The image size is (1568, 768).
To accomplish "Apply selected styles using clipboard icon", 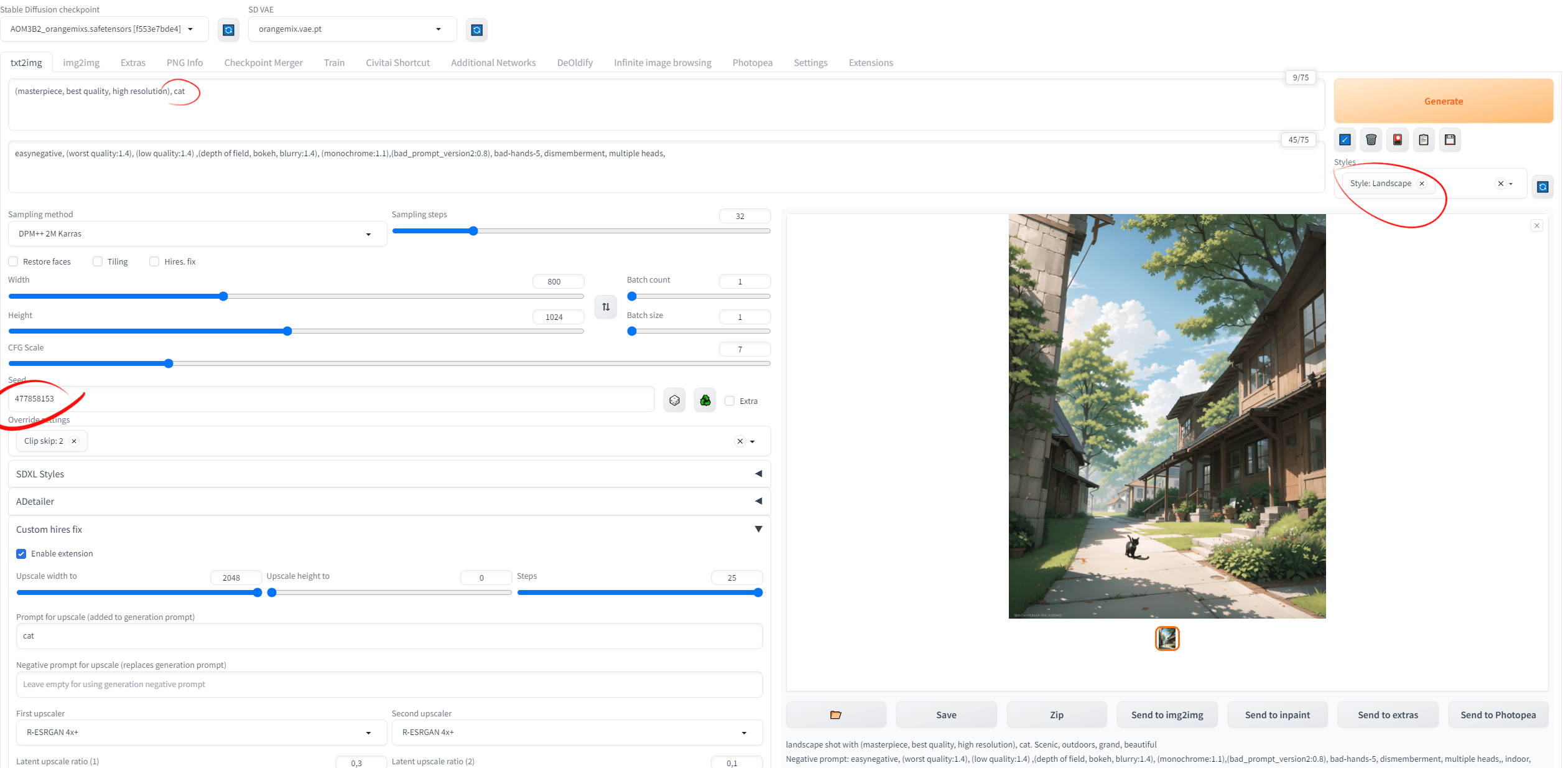I will (x=1424, y=140).
